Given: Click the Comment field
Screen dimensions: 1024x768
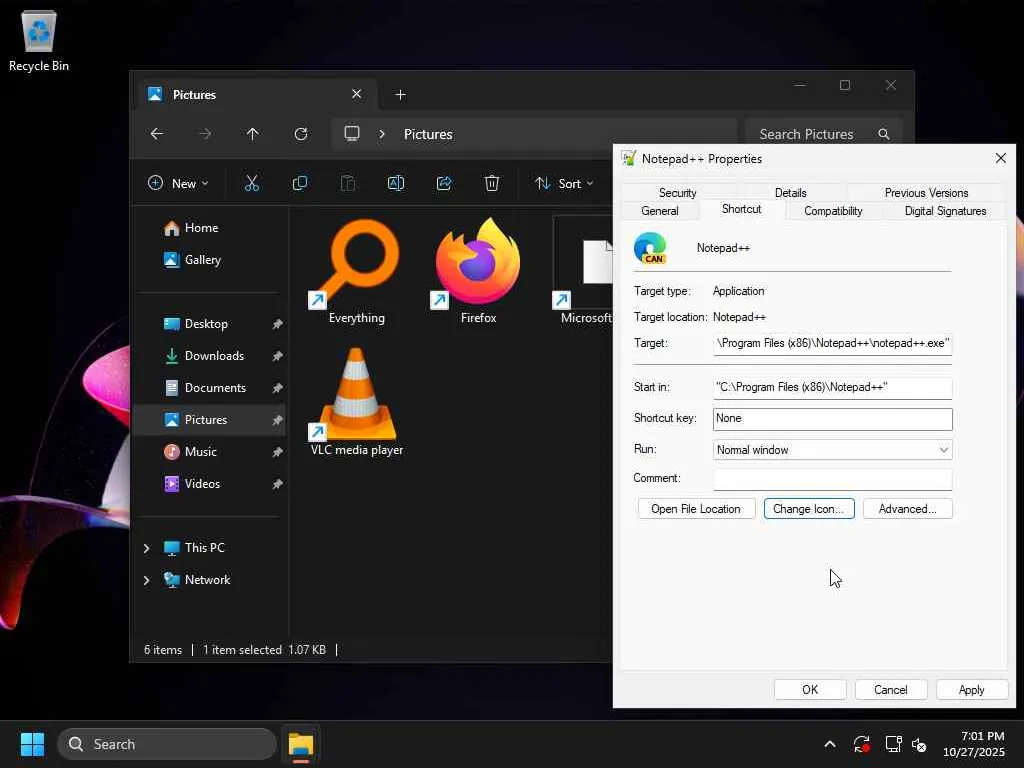Looking at the screenshot, I should 833,479.
